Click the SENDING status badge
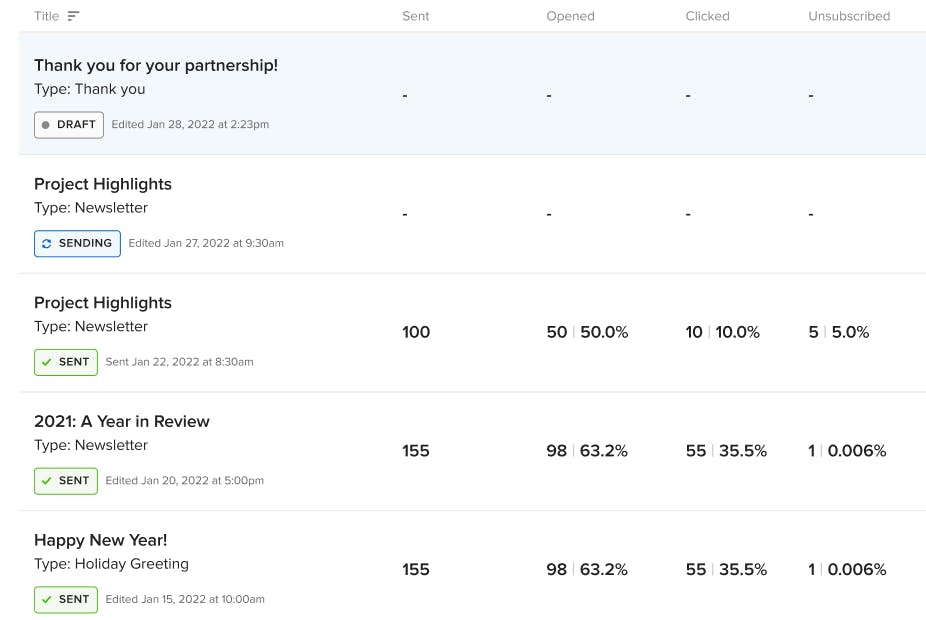The height and width of the screenshot is (620, 926). click(x=77, y=244)
